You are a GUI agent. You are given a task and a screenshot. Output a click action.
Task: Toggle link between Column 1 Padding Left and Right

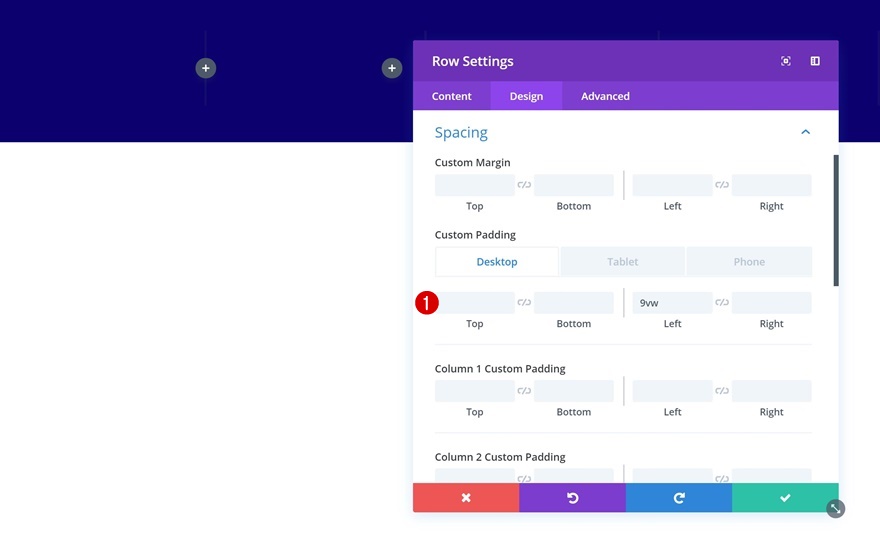click(x=722, y=391)
